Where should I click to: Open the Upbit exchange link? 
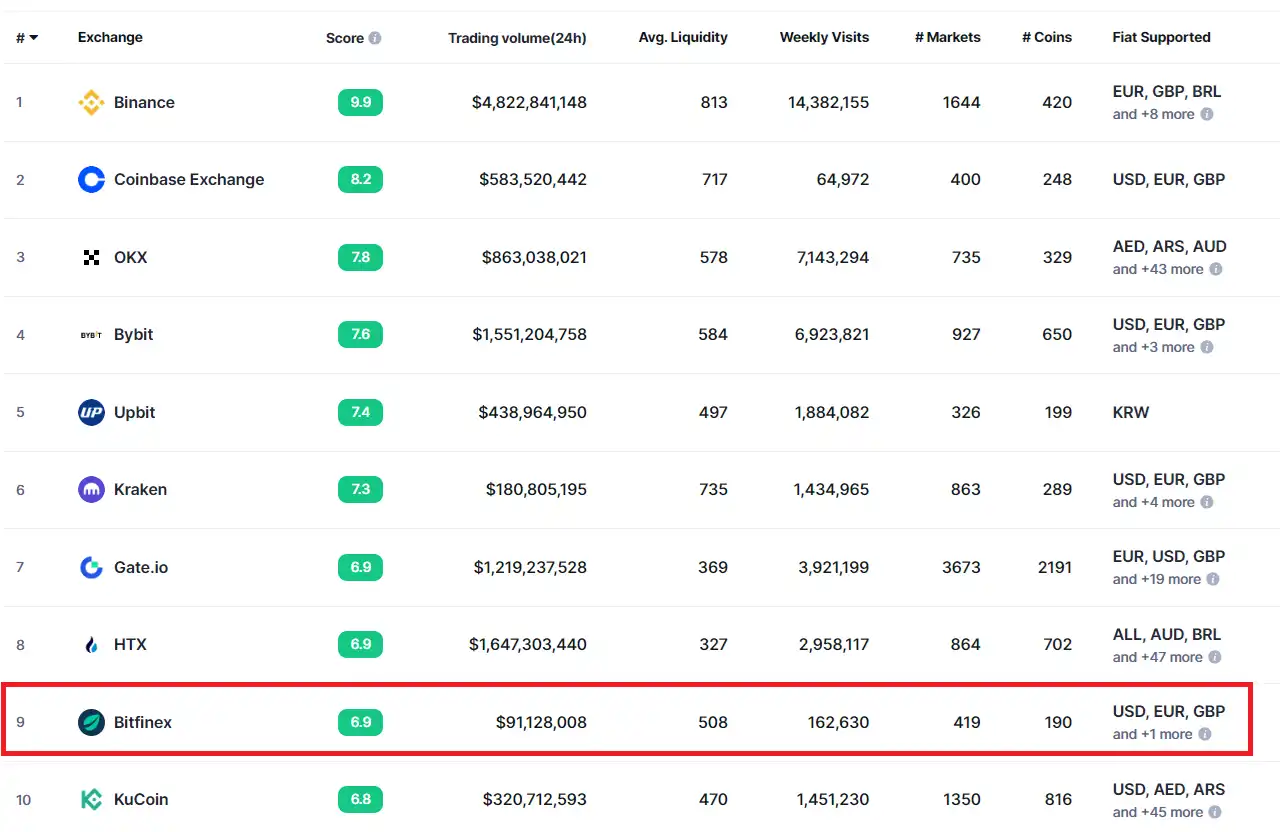click(x=134, y=412)
